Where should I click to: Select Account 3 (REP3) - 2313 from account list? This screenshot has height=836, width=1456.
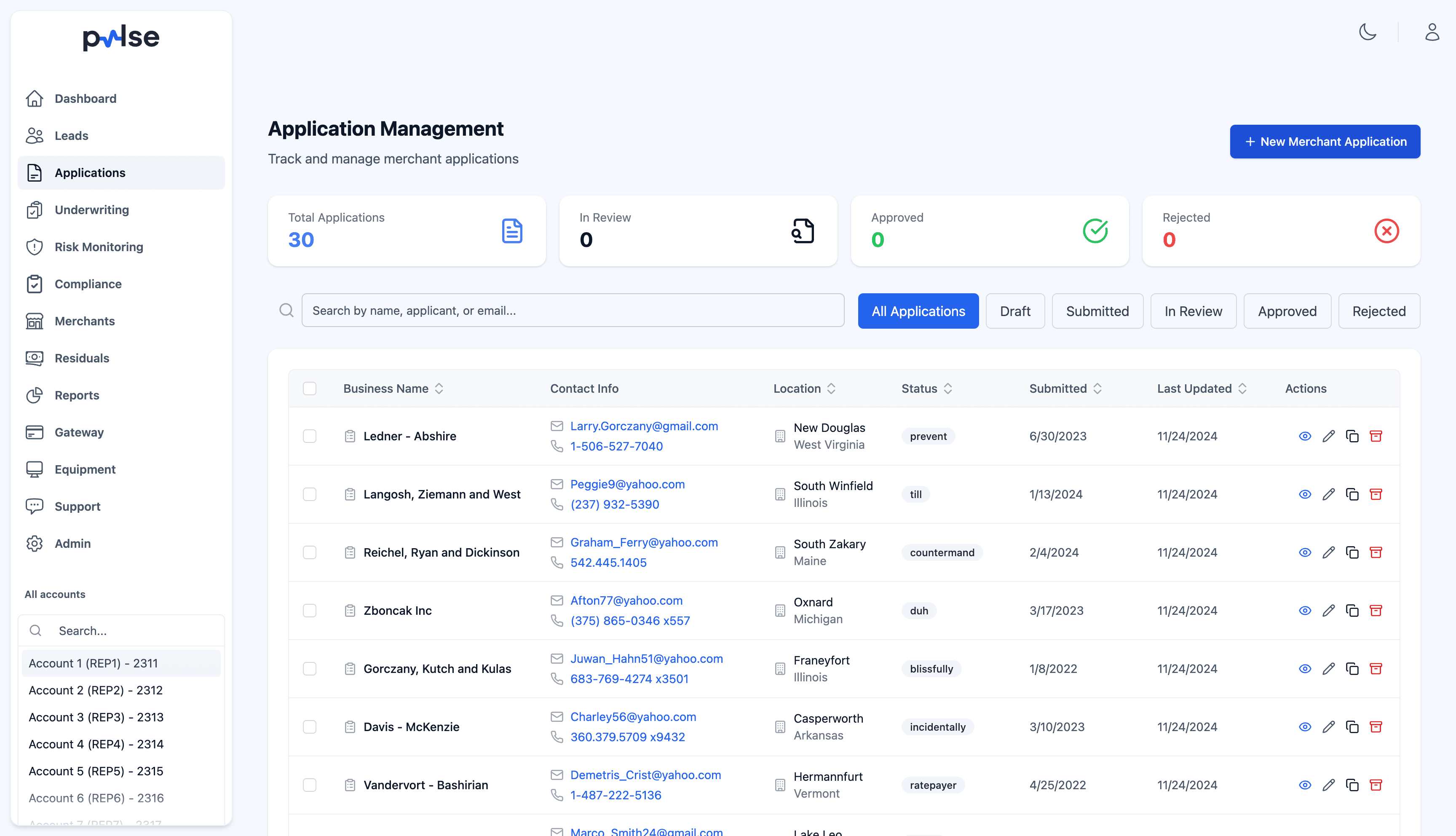click(96, 717)
